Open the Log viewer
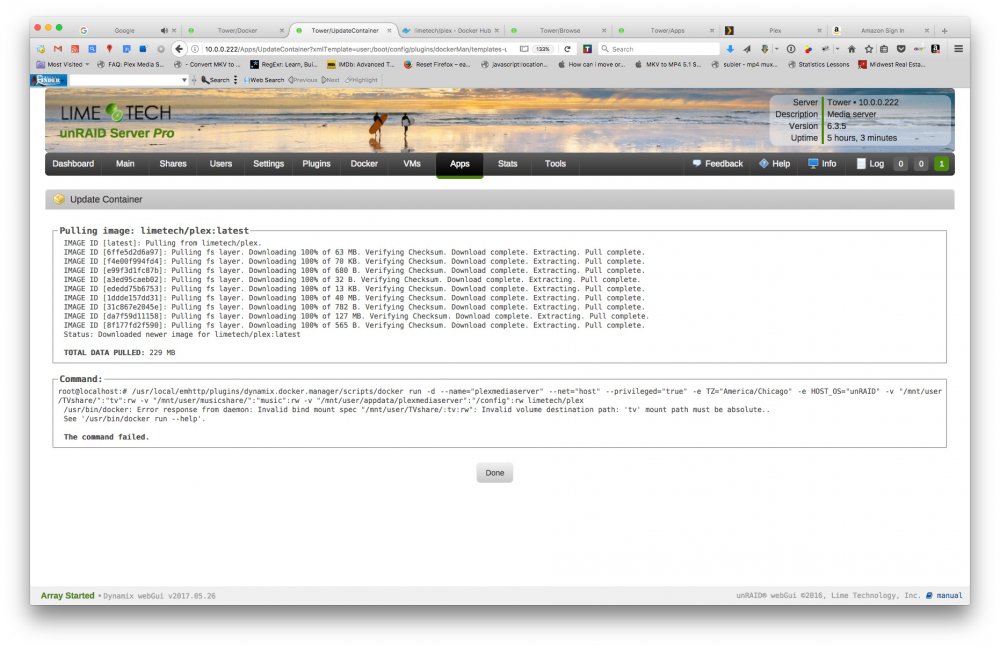This screenshot has height=648, width=1000. coord(870,164)
